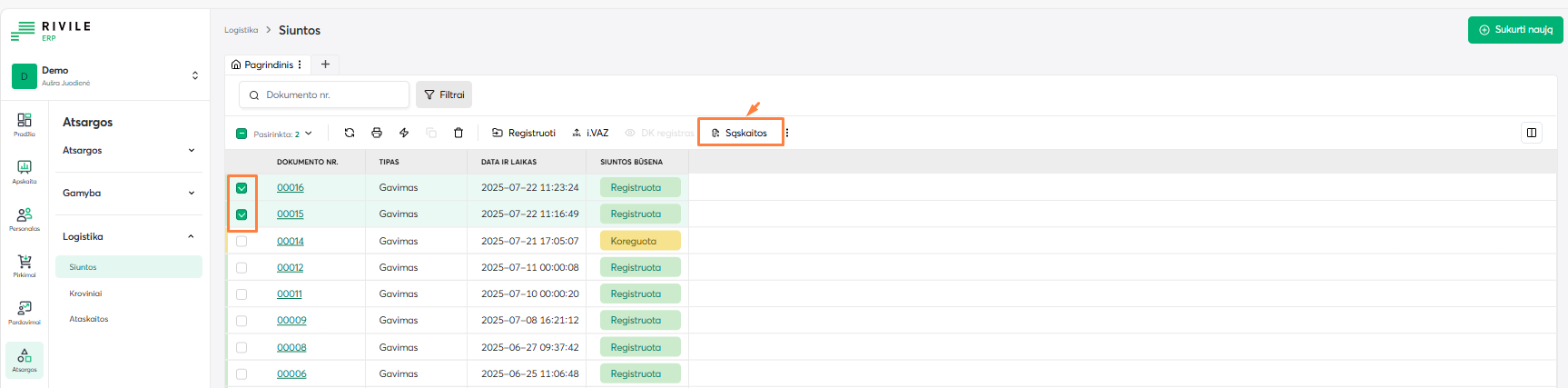Click the refresh list icon
Image resolution: width=1568 pixels, height=388 pixels.
350,133
